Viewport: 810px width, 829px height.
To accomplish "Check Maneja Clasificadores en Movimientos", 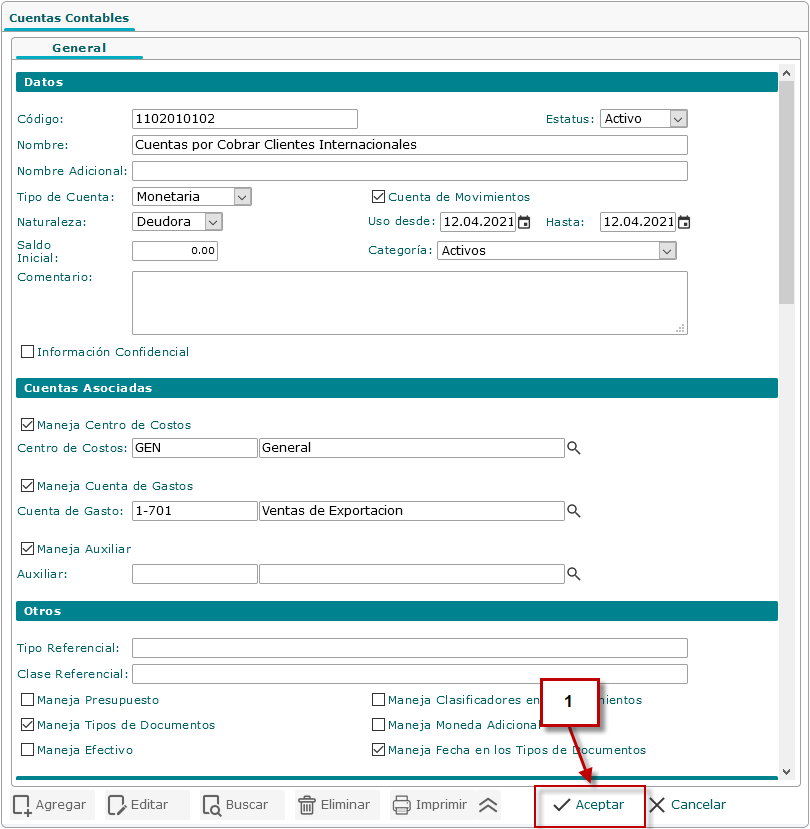I will click(378, 699).
